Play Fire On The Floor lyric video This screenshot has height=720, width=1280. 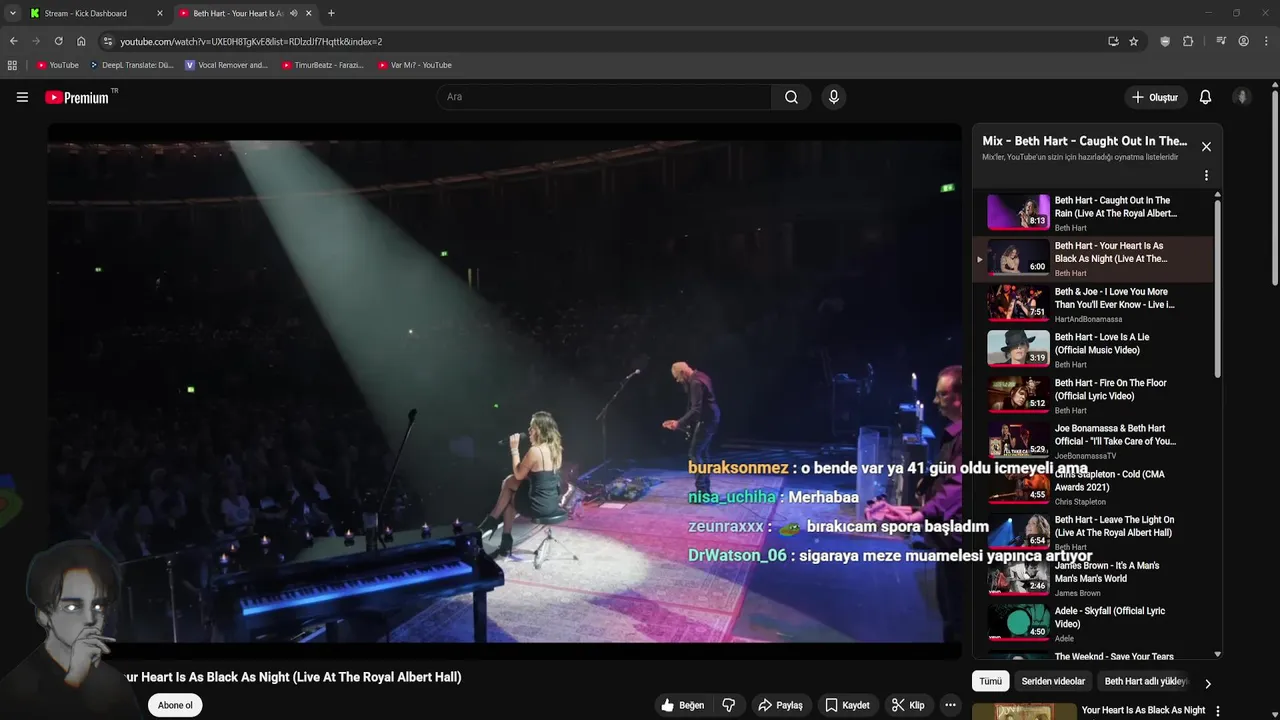coord(1093,395)
